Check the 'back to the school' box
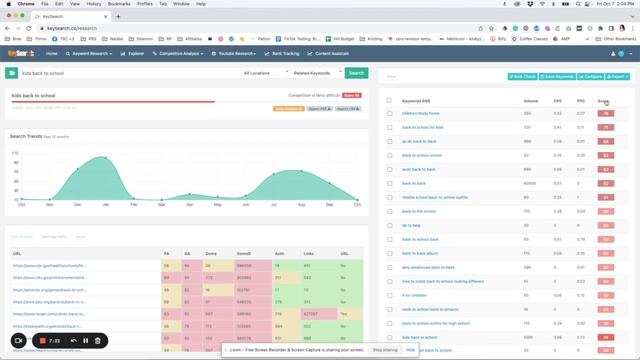640x360 pixels. click(x=389, y=211)
